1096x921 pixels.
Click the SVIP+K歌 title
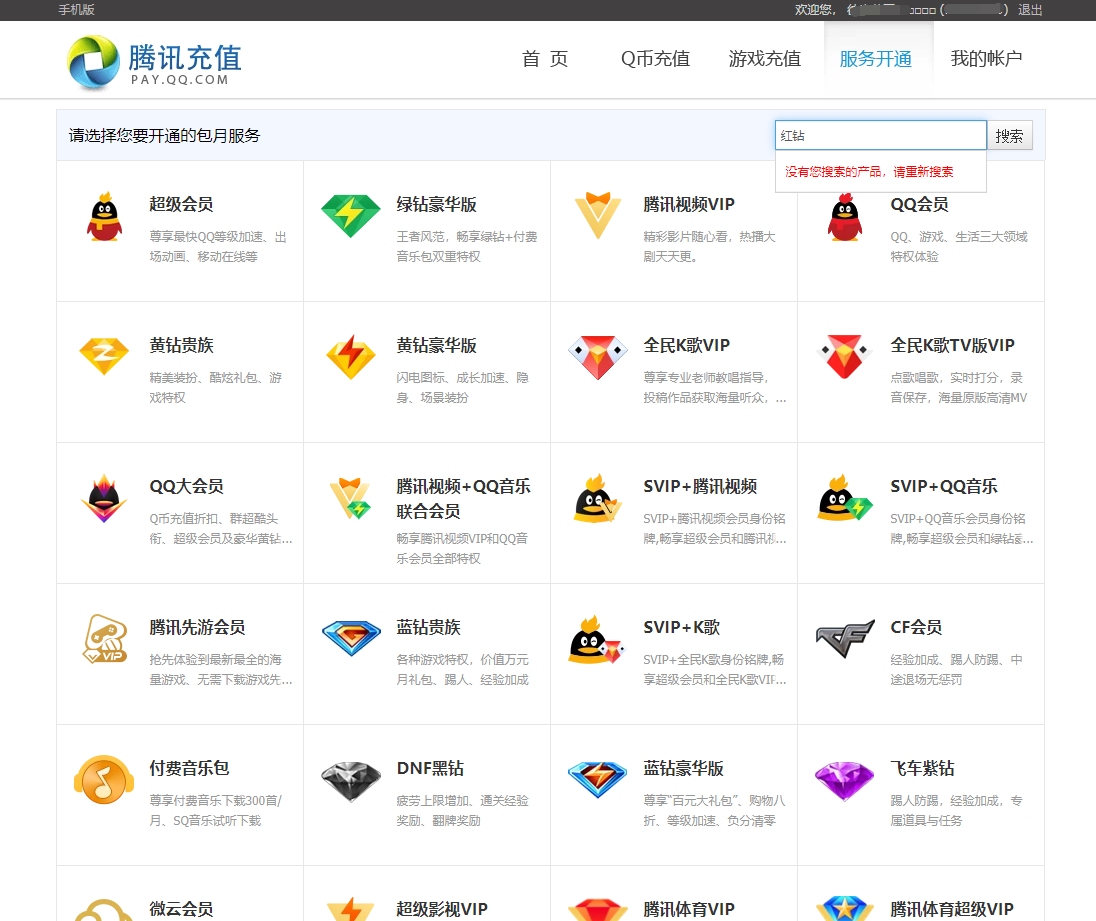coord(682,628)
